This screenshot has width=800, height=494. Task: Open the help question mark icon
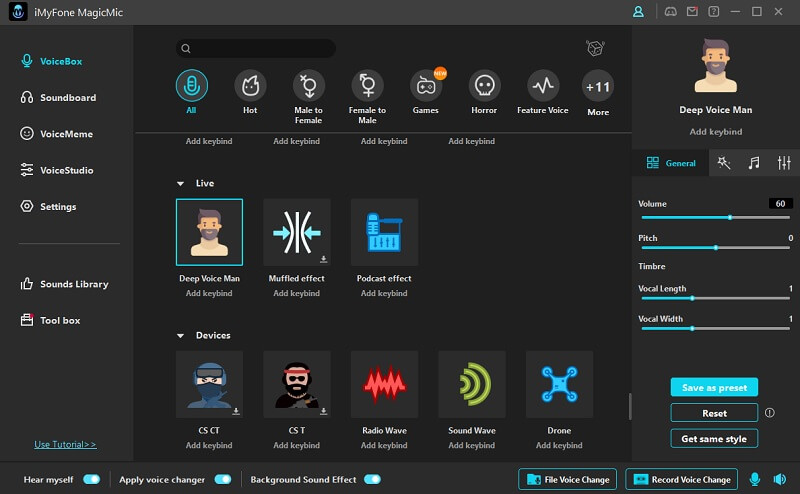point(714,12)
